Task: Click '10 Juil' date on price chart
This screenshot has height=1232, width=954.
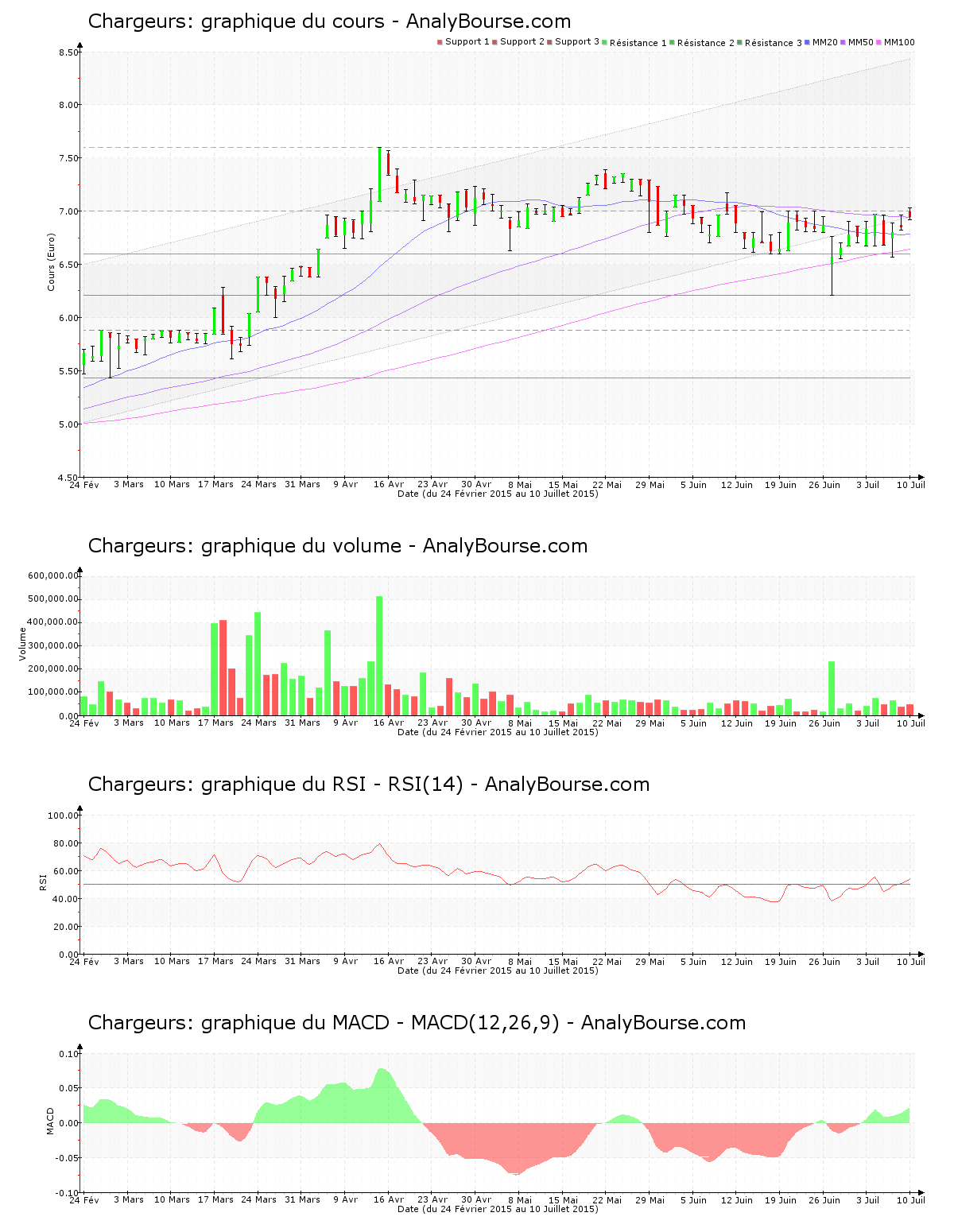Action: (911, 484)
